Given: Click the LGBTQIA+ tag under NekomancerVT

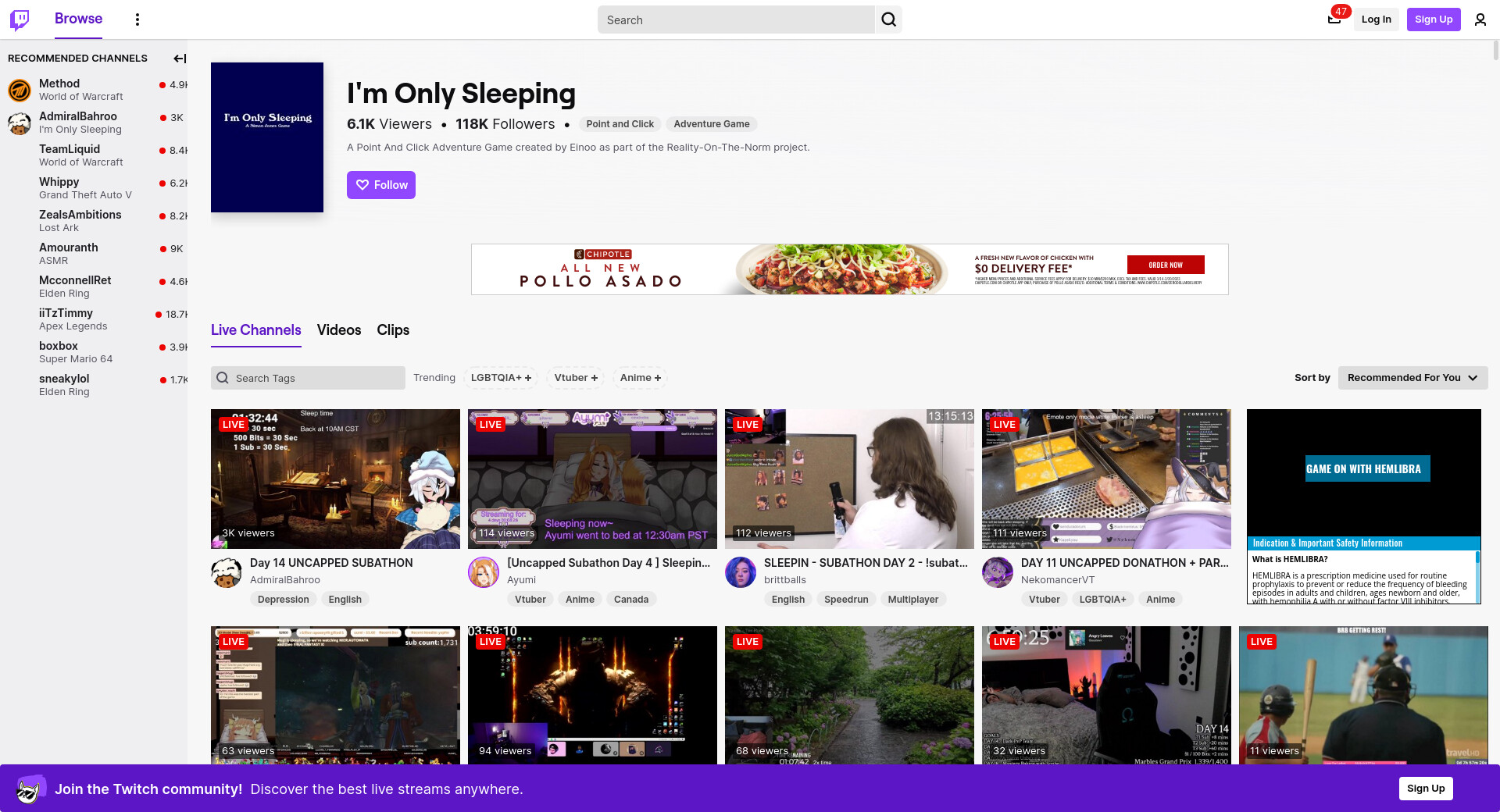Looking at the screenshot, I should pos(1103,600).
